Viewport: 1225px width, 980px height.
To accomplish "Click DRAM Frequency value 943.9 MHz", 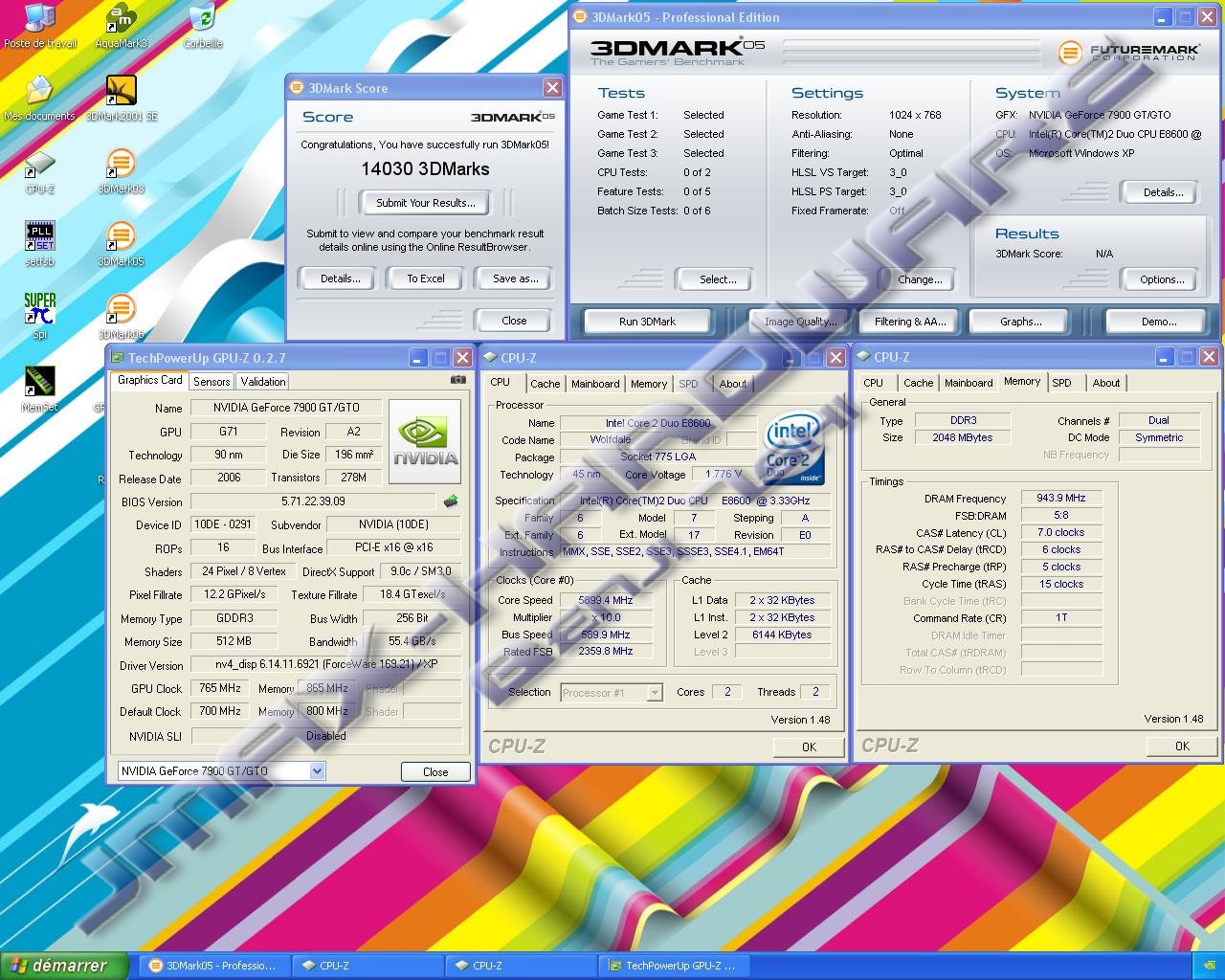I will pyautogui.click(x=1061, y=498).
